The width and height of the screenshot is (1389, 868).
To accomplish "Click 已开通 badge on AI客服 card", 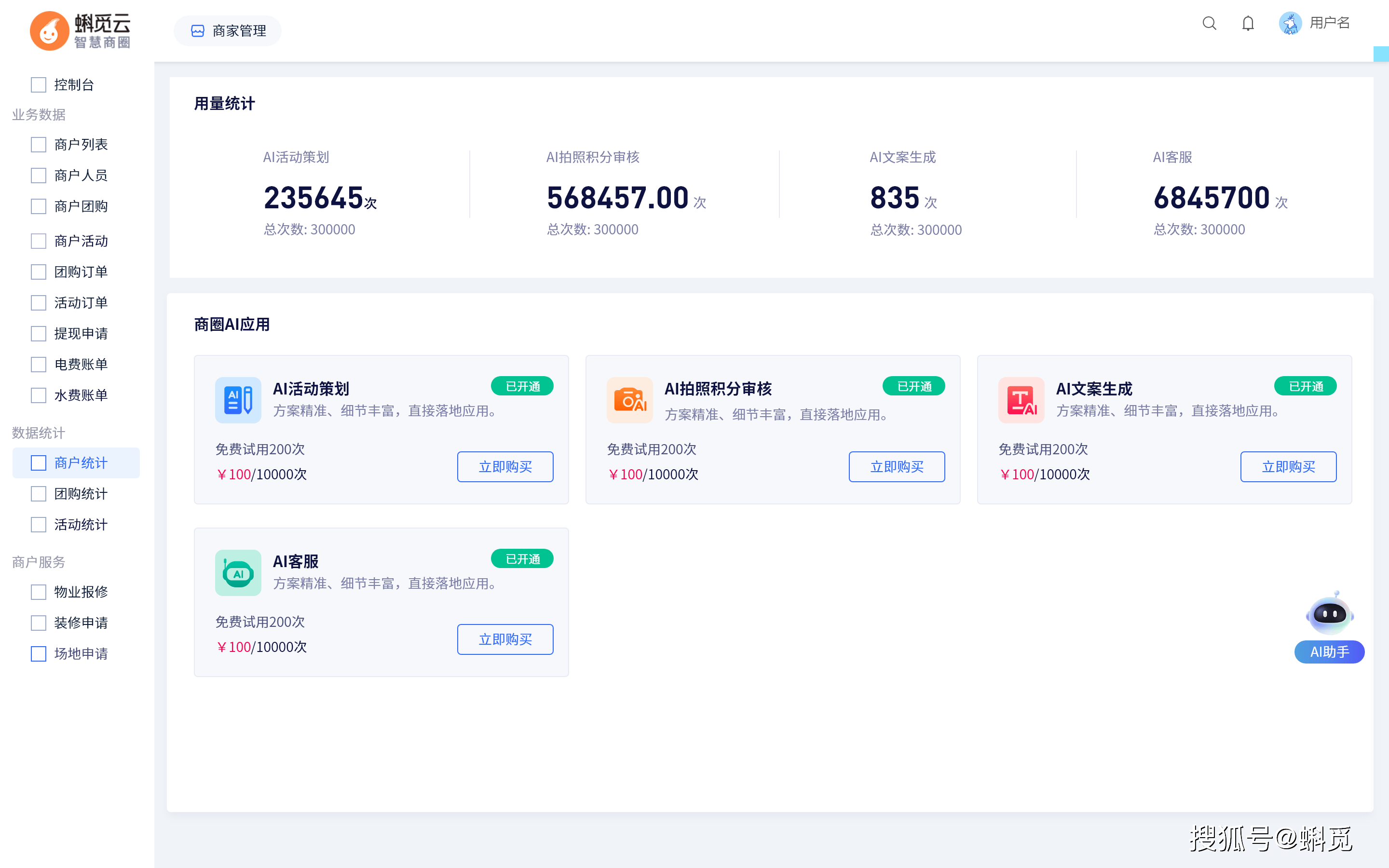I will click(x=522, y=559).
